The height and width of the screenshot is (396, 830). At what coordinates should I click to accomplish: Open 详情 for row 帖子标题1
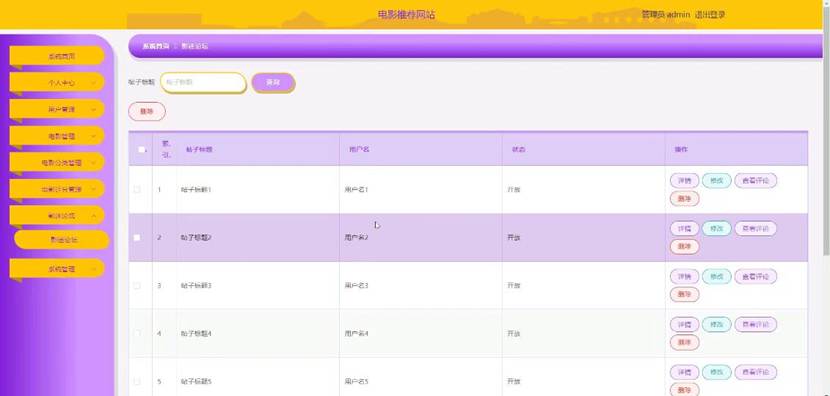(684, 181)
